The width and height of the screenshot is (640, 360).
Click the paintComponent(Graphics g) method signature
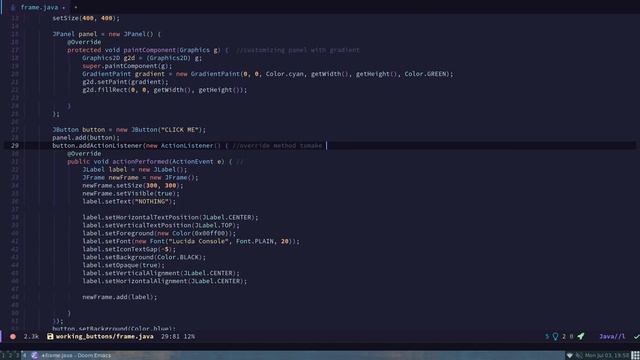[x=148, y=50]
